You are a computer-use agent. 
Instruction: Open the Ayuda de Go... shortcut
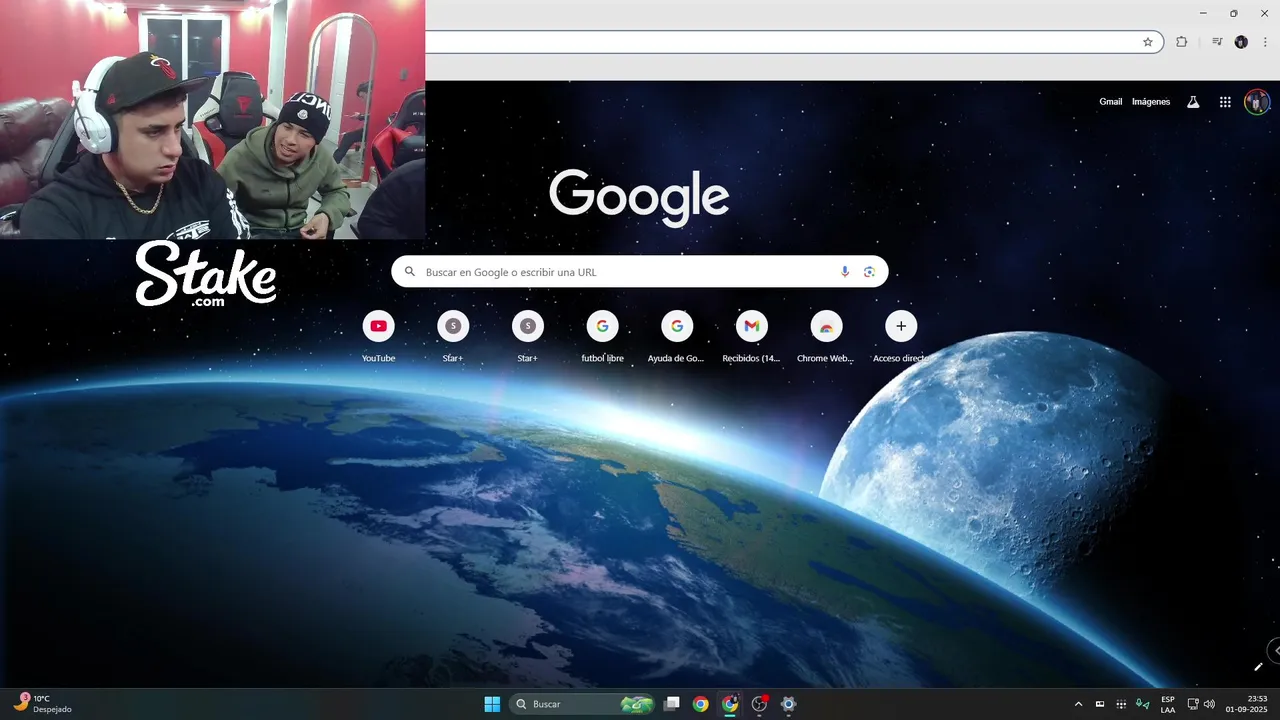click(x=677, y=337)
